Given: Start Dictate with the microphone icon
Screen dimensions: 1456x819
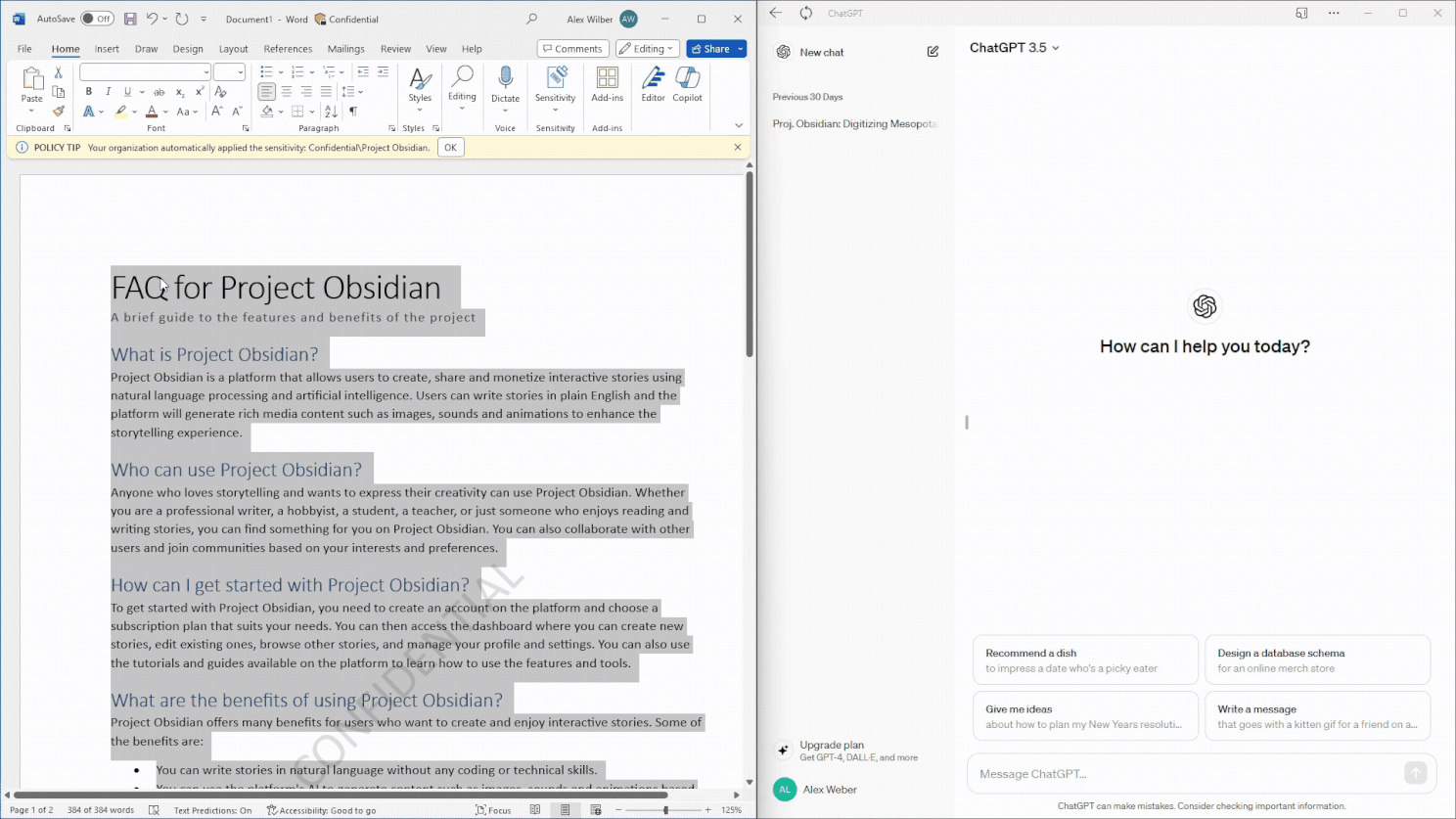Looking at the screenshot, I should coord(505,84).
